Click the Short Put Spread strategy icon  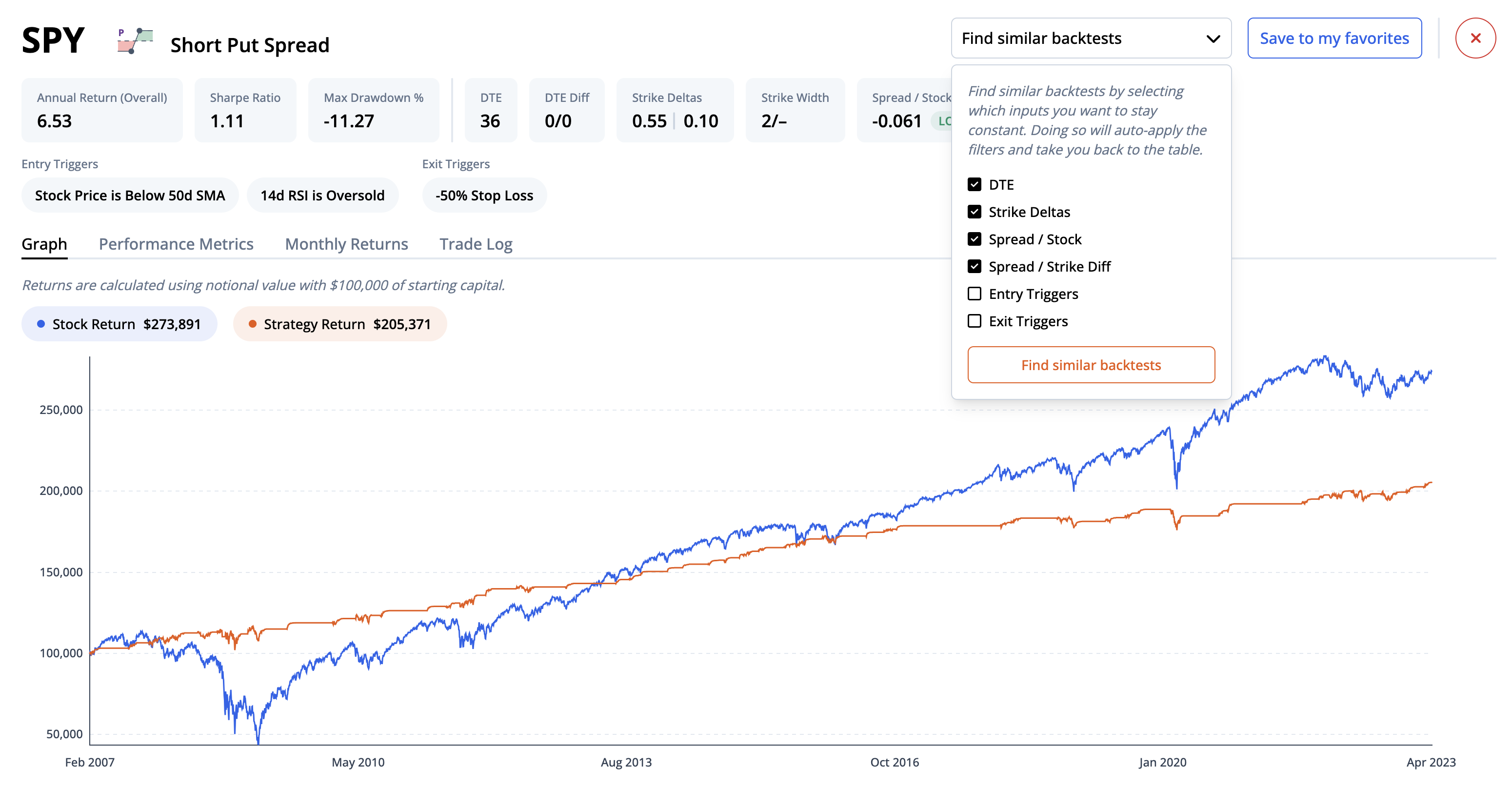point(135,41)
